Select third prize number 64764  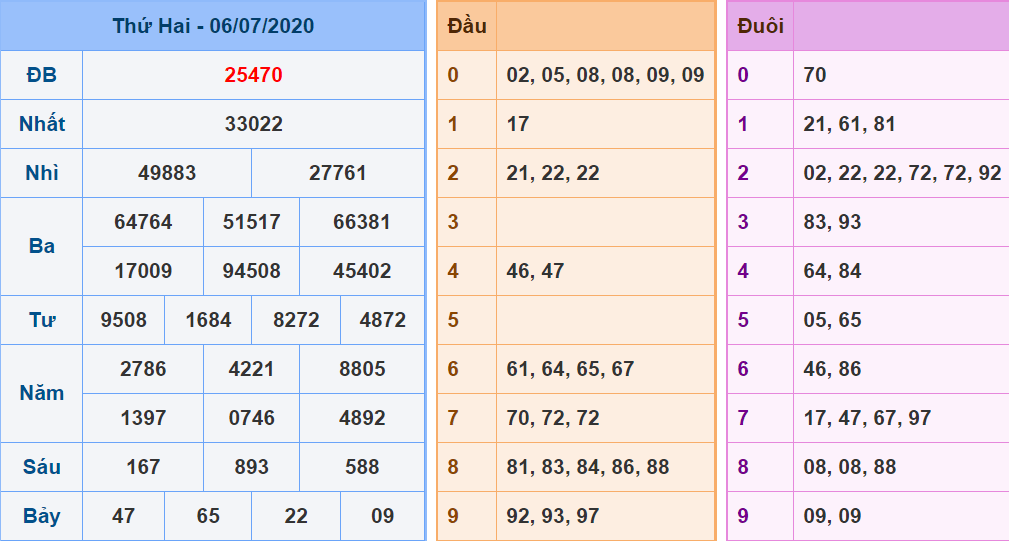click(x=143, y=222)
